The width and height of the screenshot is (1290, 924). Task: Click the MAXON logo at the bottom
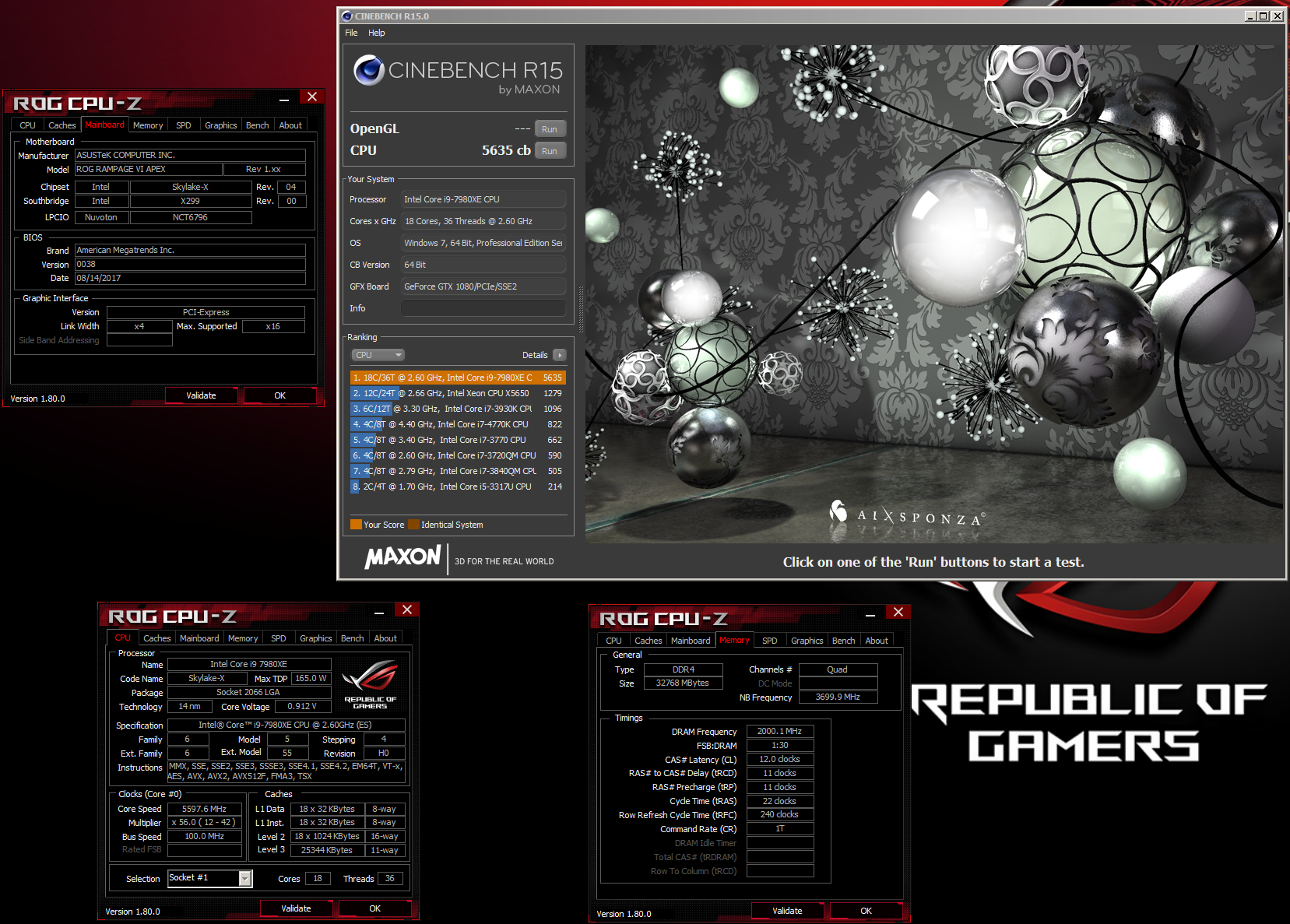point(402,557)
